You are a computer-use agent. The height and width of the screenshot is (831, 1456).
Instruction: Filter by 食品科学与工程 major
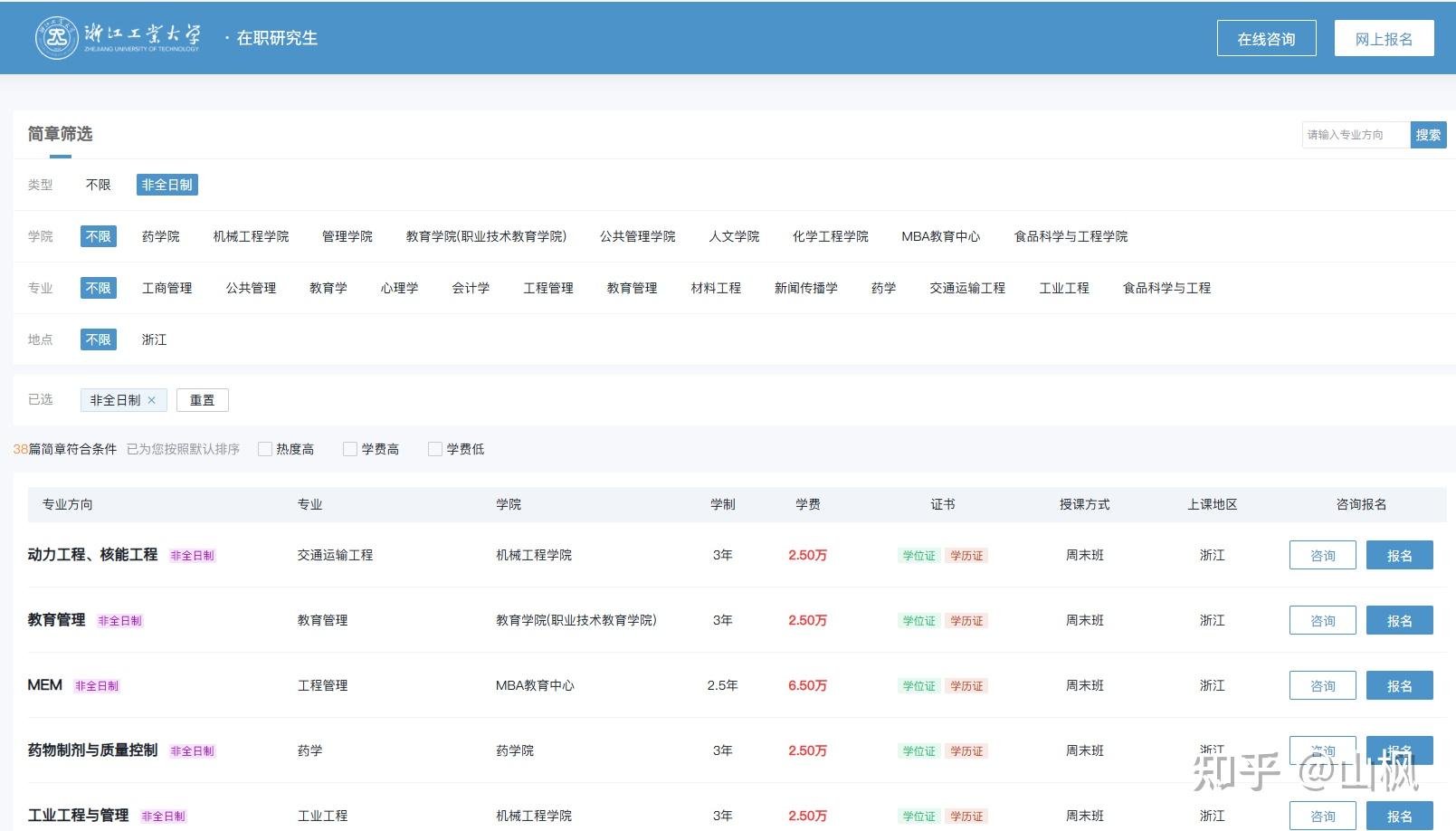[1166, 288]
